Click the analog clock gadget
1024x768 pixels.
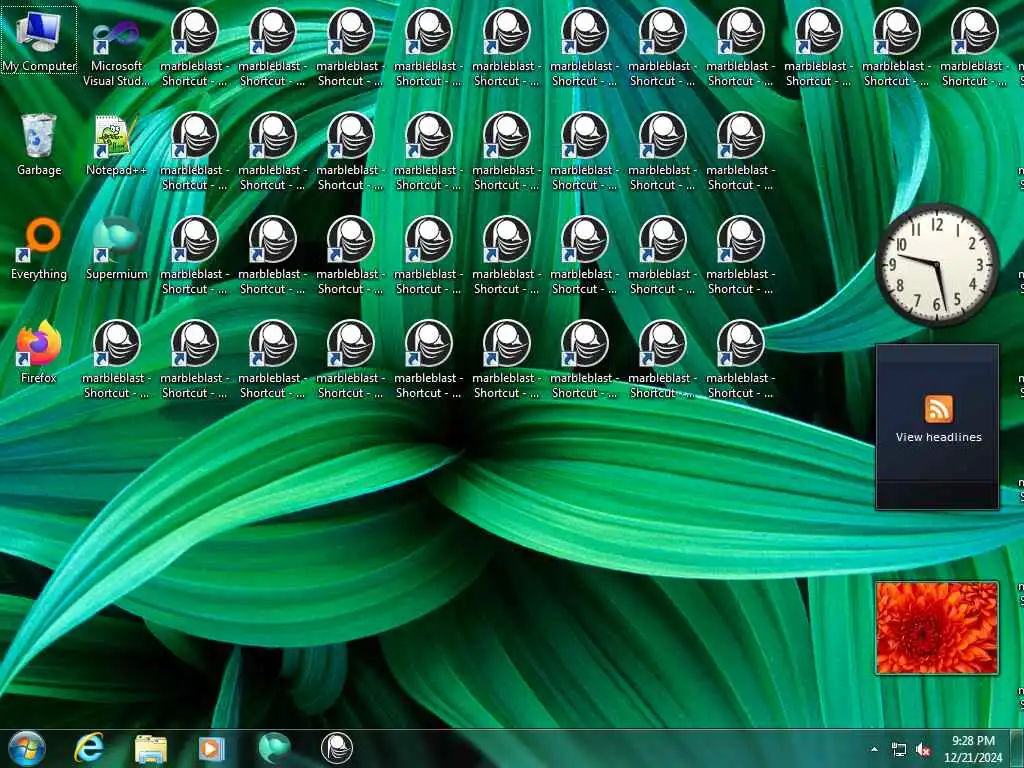pyautogui.click(x=937, y=264)
